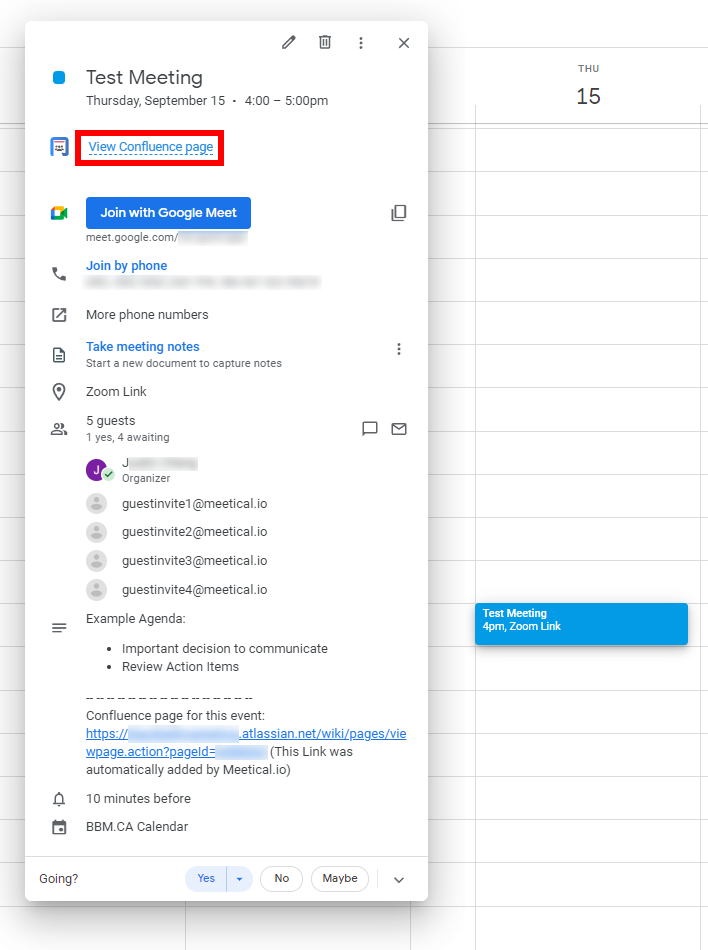Image resolution: width=708 pixels, height=950 pixels.
Task: Click the blue event color square
Action: point(59,78)
